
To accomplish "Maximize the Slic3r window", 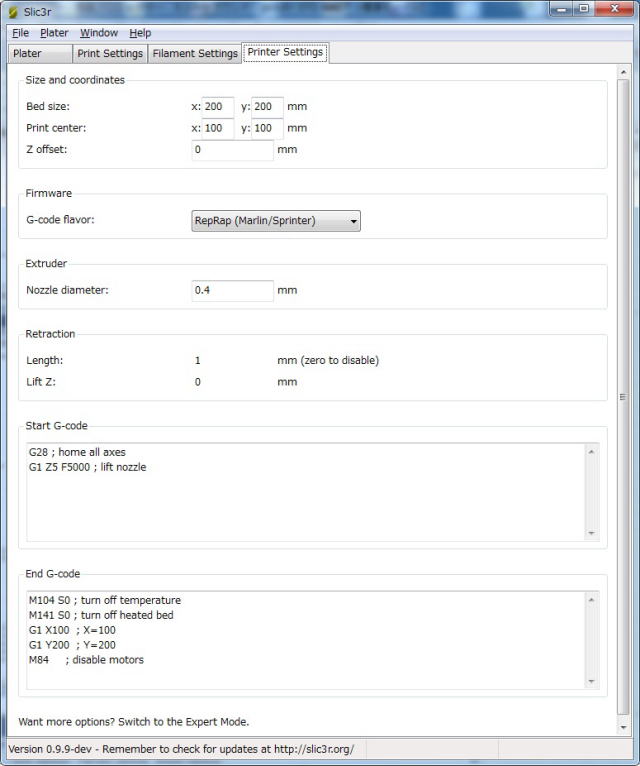I will pos(583,9).
